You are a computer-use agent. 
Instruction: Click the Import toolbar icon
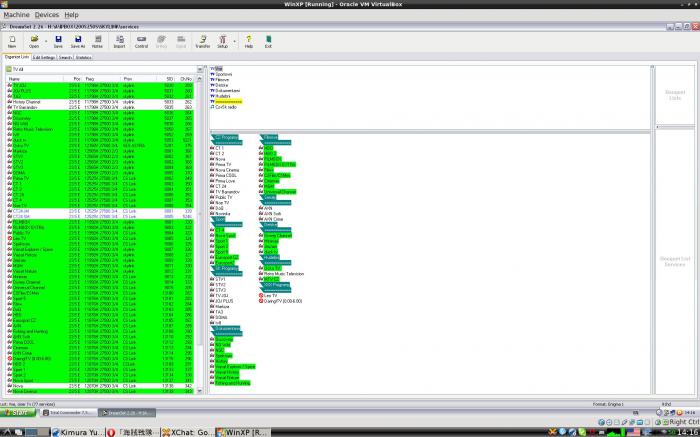point(119,42)
